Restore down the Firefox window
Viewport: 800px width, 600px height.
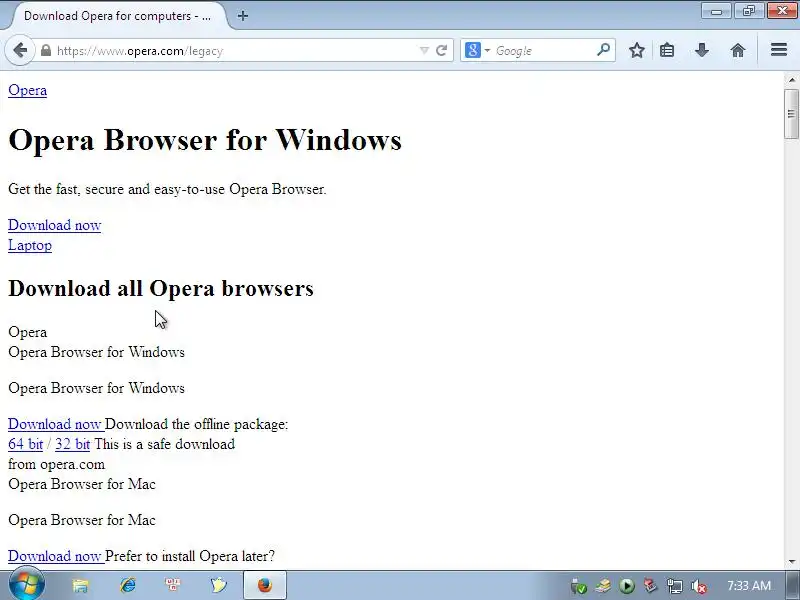[749, 11]
